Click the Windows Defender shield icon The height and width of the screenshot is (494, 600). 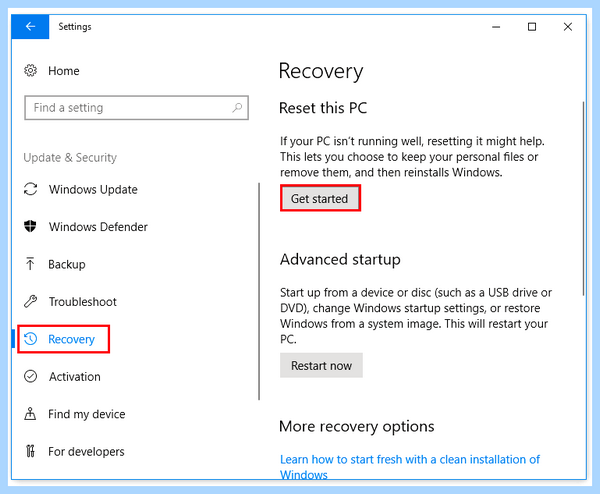(x=30, y=227)
